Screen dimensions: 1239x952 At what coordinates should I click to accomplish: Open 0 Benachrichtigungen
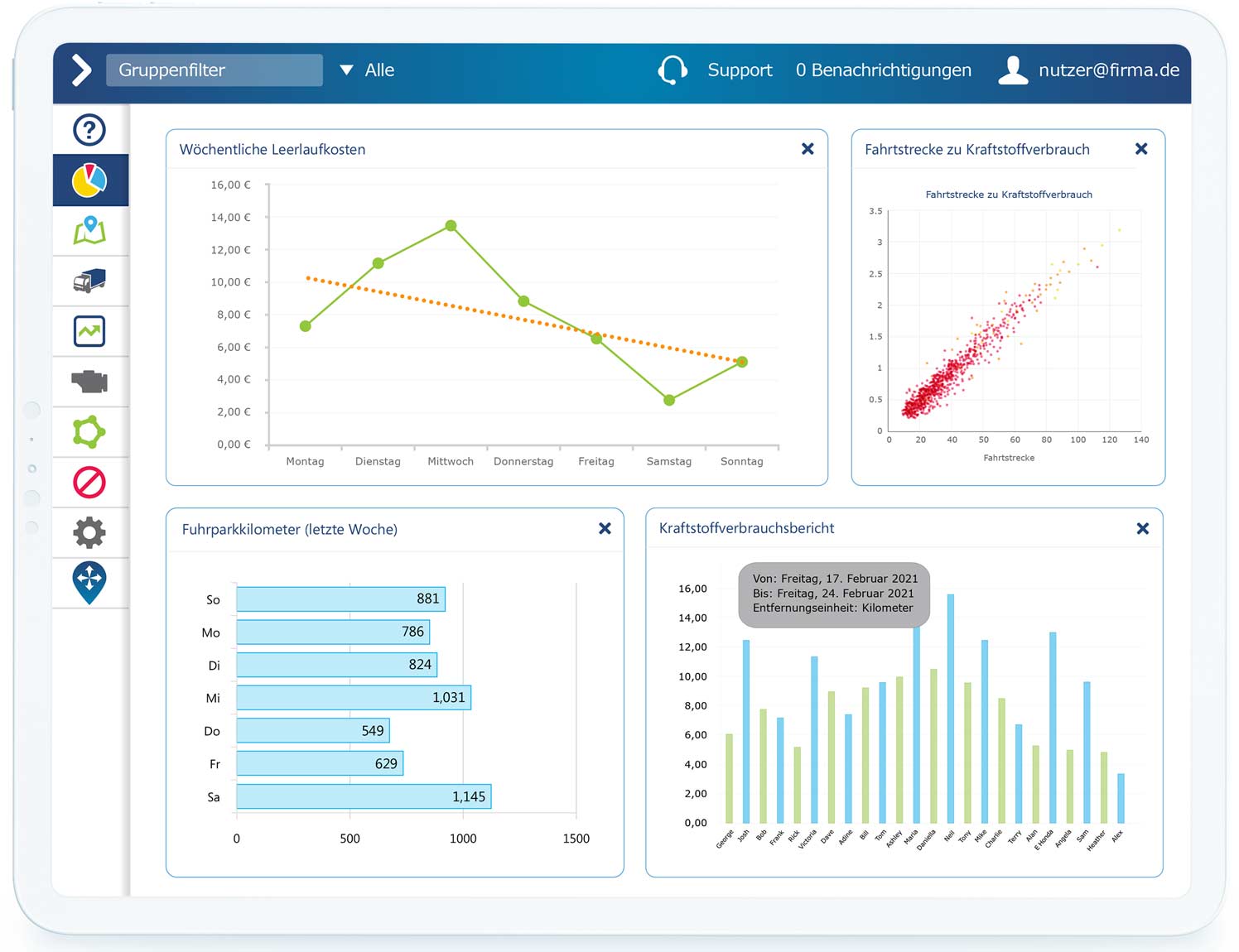pos(884,70)
